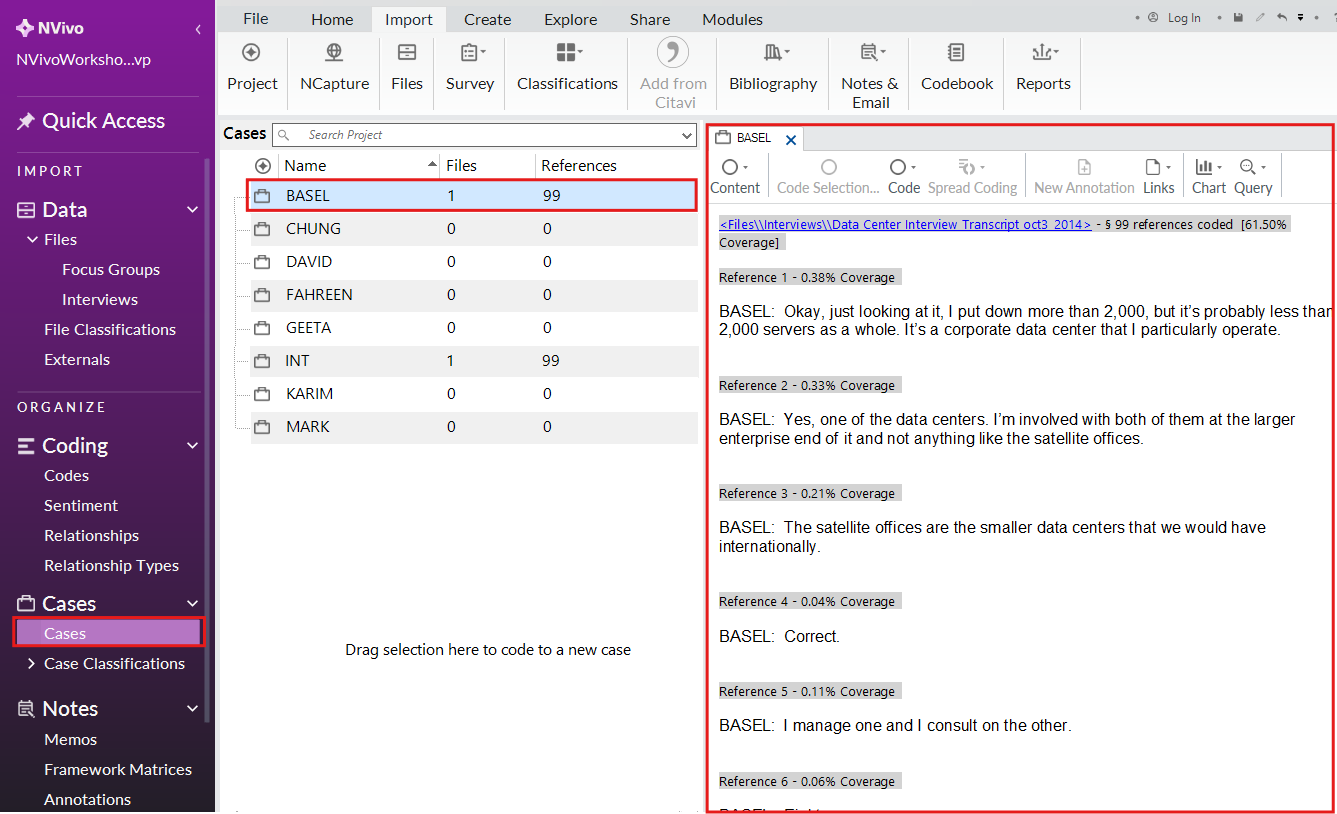Open the Reports menu
Image resolution: width=1337 pixels, height=814 pixels.
click(1043, 68)
